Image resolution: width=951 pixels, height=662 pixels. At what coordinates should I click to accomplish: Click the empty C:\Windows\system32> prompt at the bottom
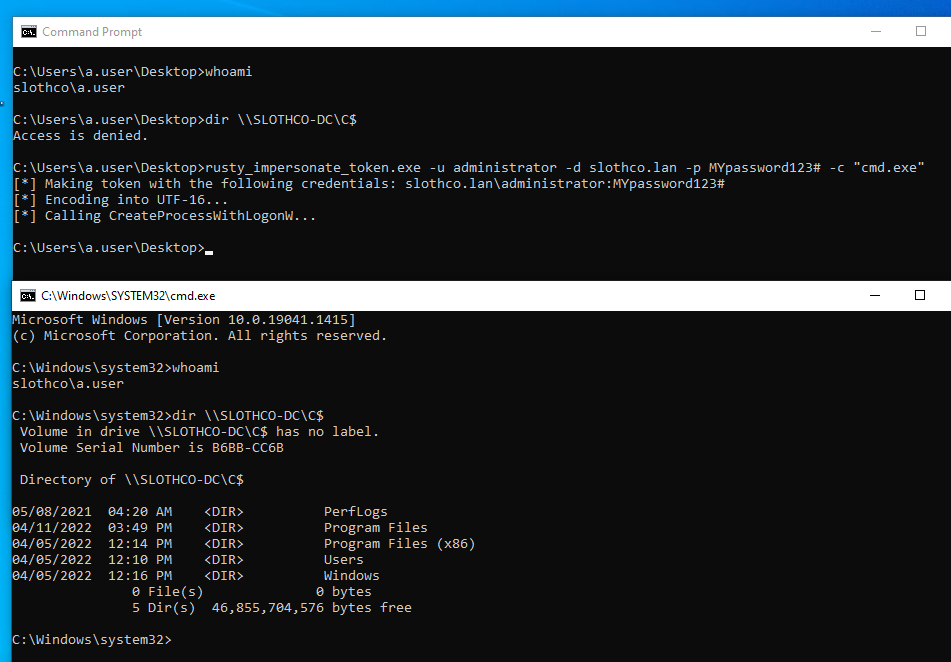92,640
